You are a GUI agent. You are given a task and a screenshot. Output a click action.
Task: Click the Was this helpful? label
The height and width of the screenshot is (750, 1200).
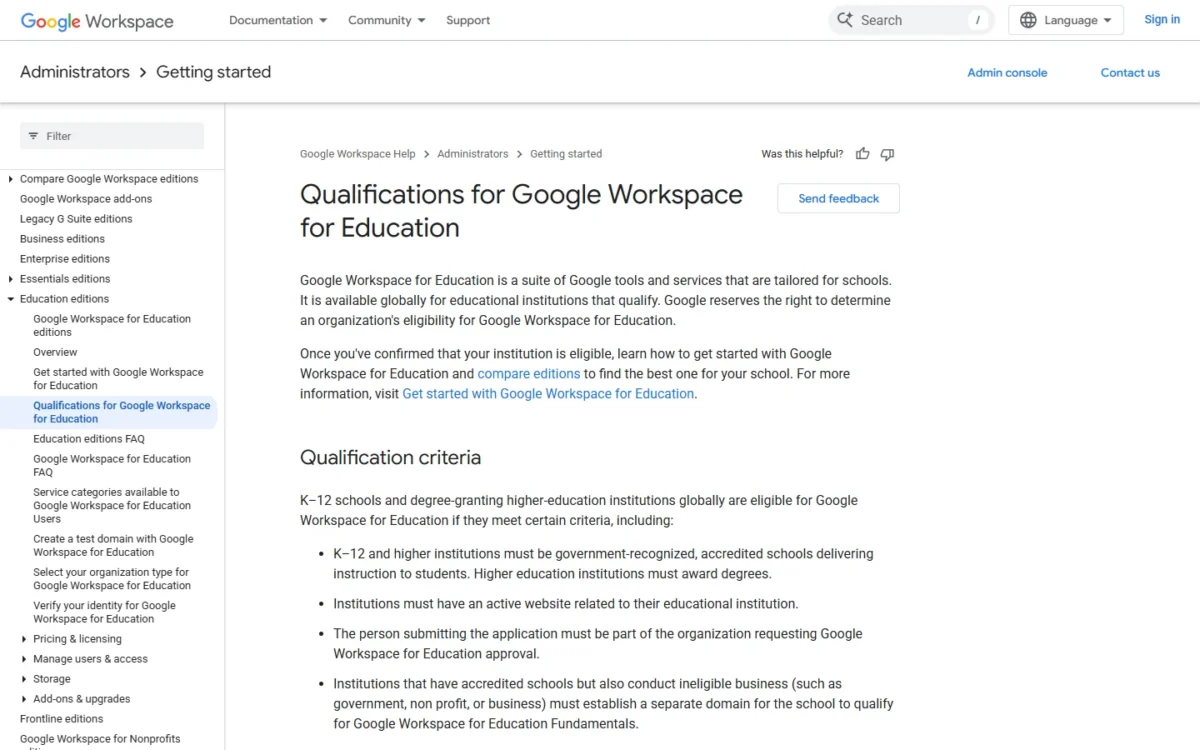(x=802, y=154)
